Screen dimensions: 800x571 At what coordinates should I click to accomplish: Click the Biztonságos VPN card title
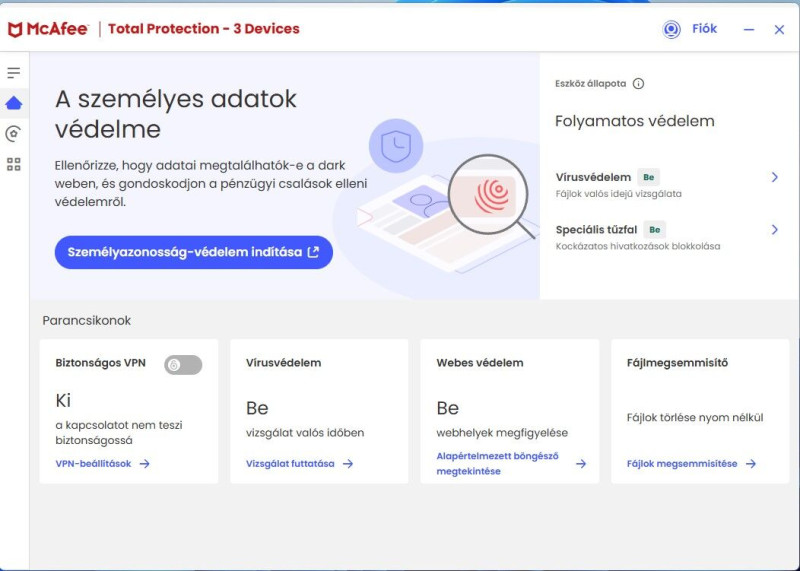[101, 363]
